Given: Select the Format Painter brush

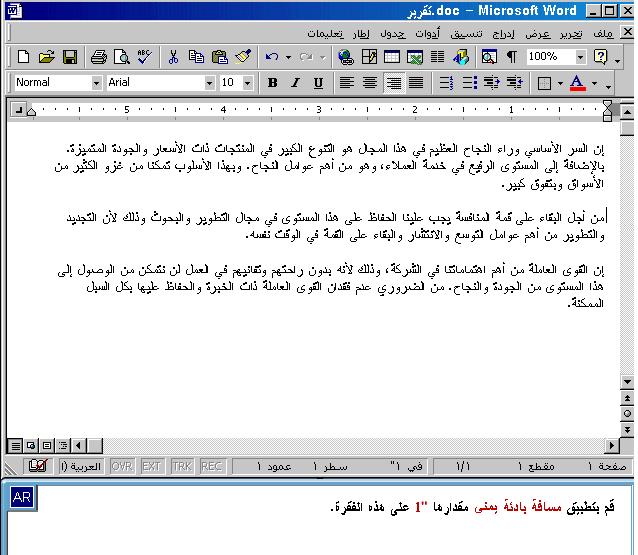Looking at the screenshot, I should point(240,57).
